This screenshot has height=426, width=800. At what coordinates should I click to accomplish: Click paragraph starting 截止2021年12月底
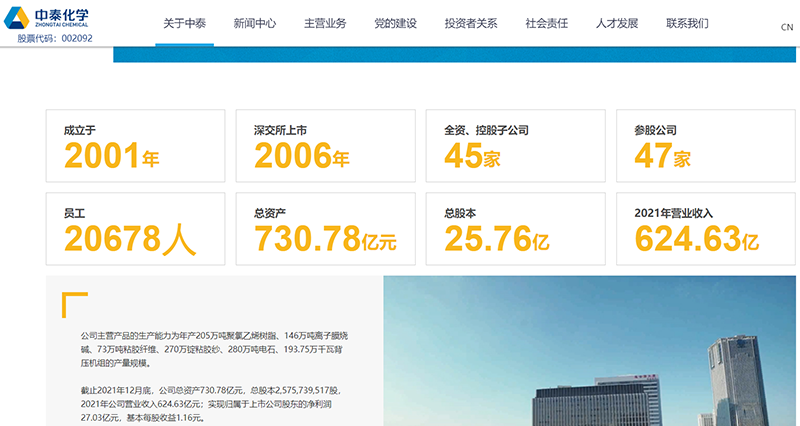point(211,404)
